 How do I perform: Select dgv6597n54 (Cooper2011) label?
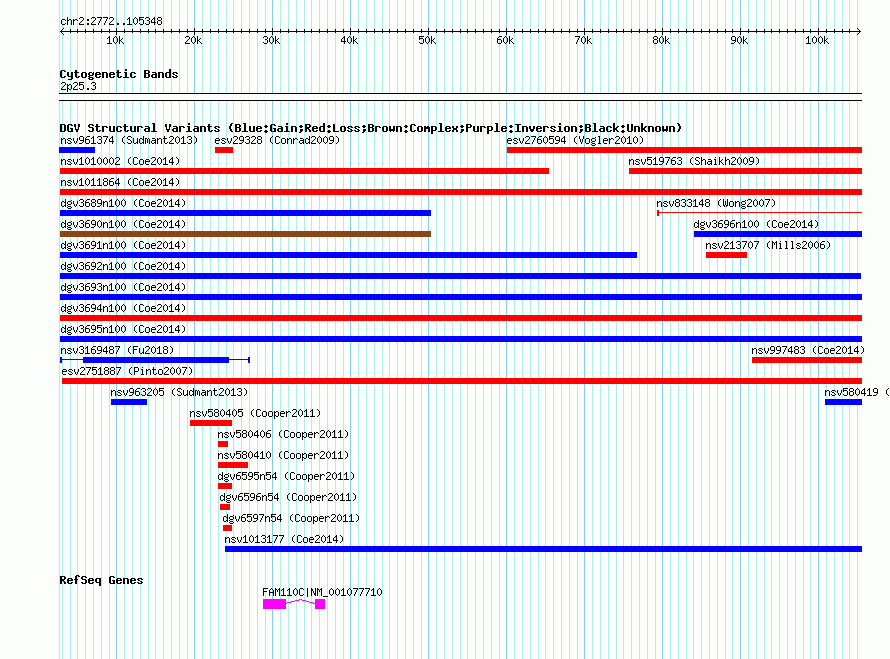click(291, 518)
